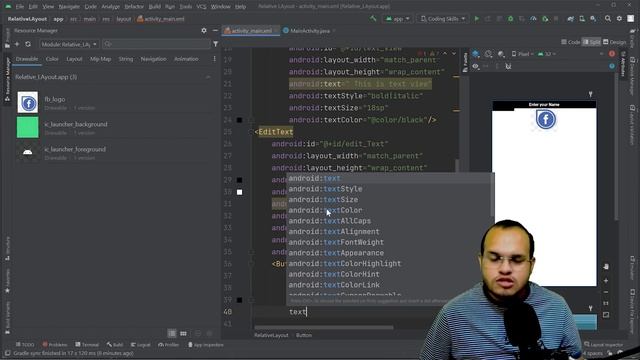The width and height of the screenshot is (640, 360).
Task: Toggle view options eye icon in design
Action: (x=476, y=66)
